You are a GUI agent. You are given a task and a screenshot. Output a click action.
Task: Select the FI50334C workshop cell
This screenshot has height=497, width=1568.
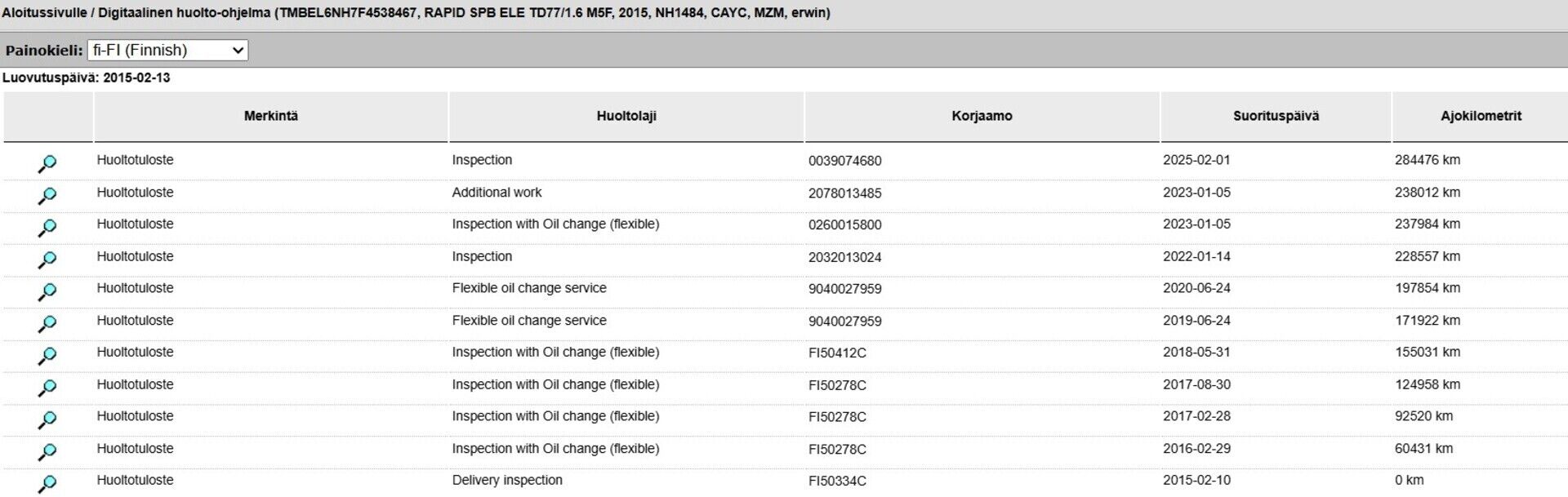coord(837,481)
